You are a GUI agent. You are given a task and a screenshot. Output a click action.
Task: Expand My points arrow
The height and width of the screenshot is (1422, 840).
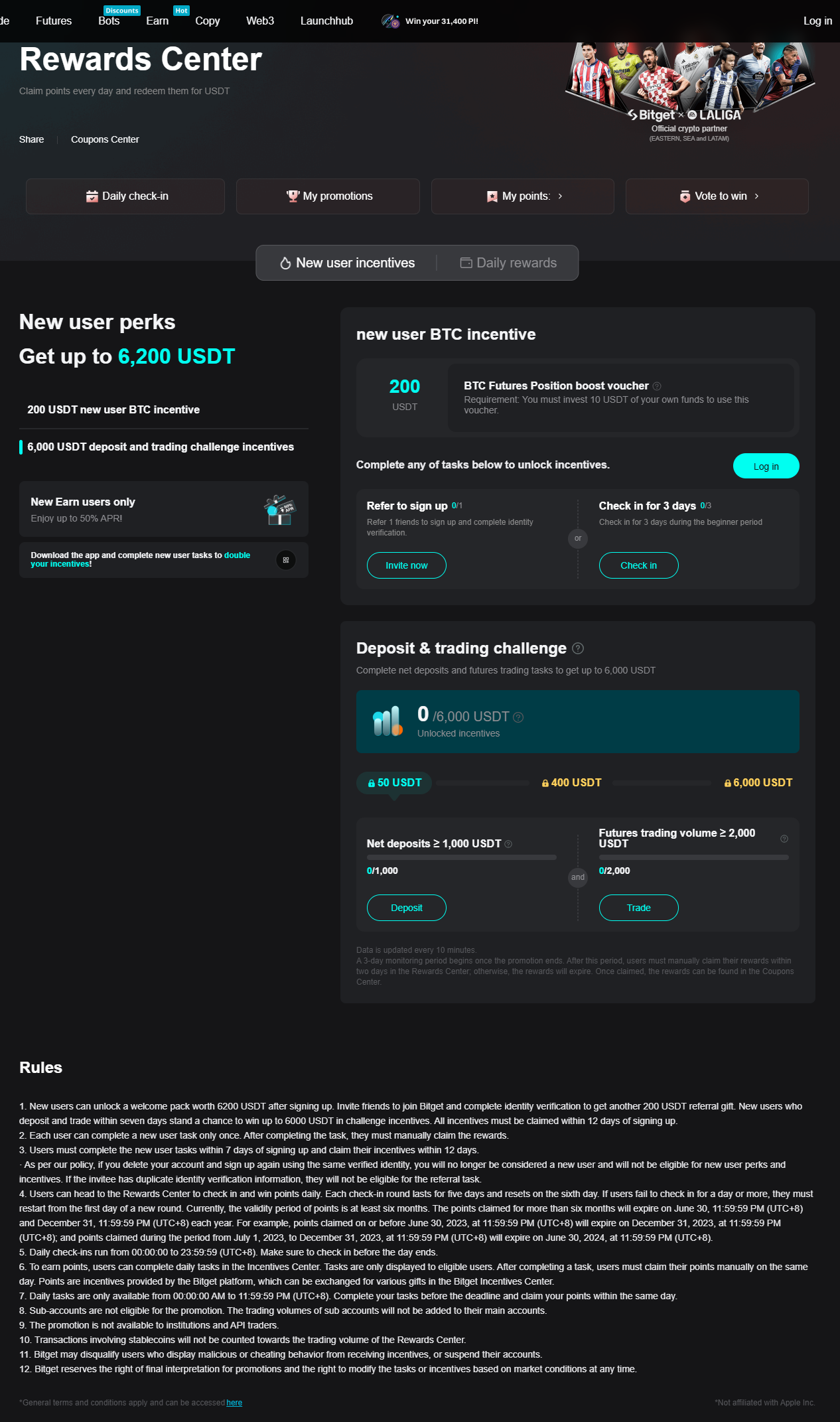[x=560, y=196]
